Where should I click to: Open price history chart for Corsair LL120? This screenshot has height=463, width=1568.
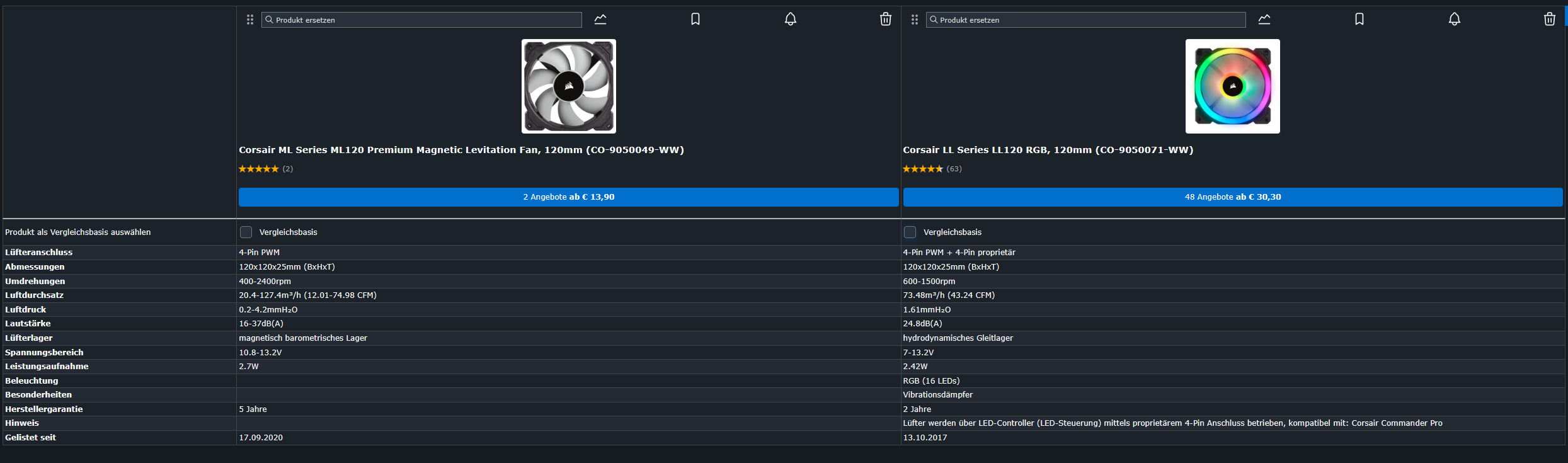click(x=1264, y=20)
